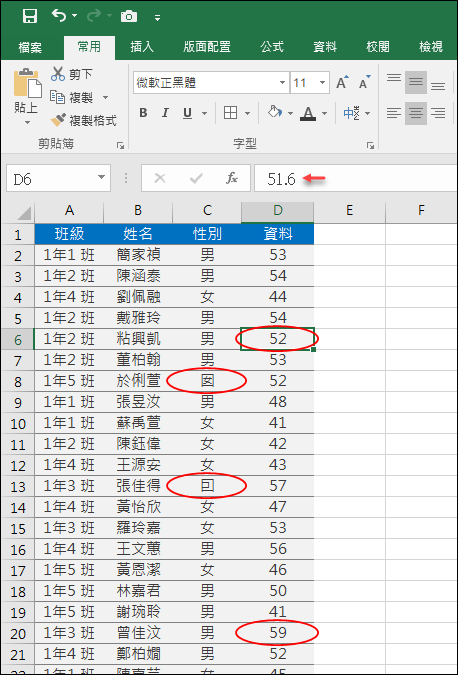
Task: Expand the 複製 dropdown arrow
Action: pos(105,98)
